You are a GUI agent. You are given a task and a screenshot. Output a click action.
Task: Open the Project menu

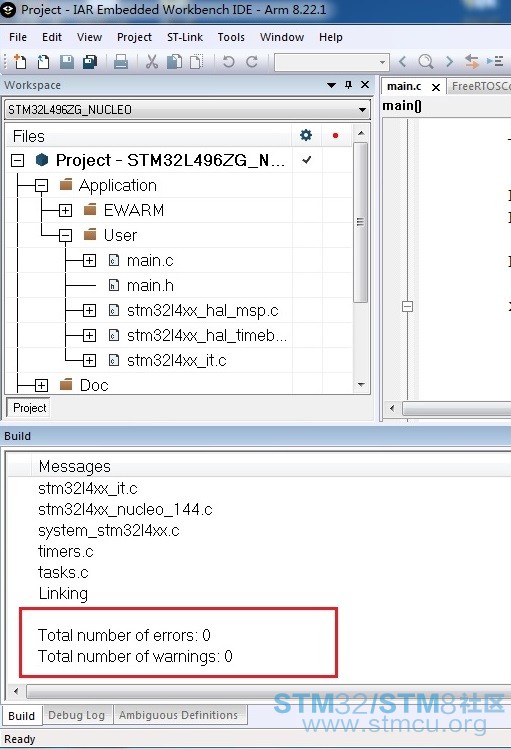[134, 37]
